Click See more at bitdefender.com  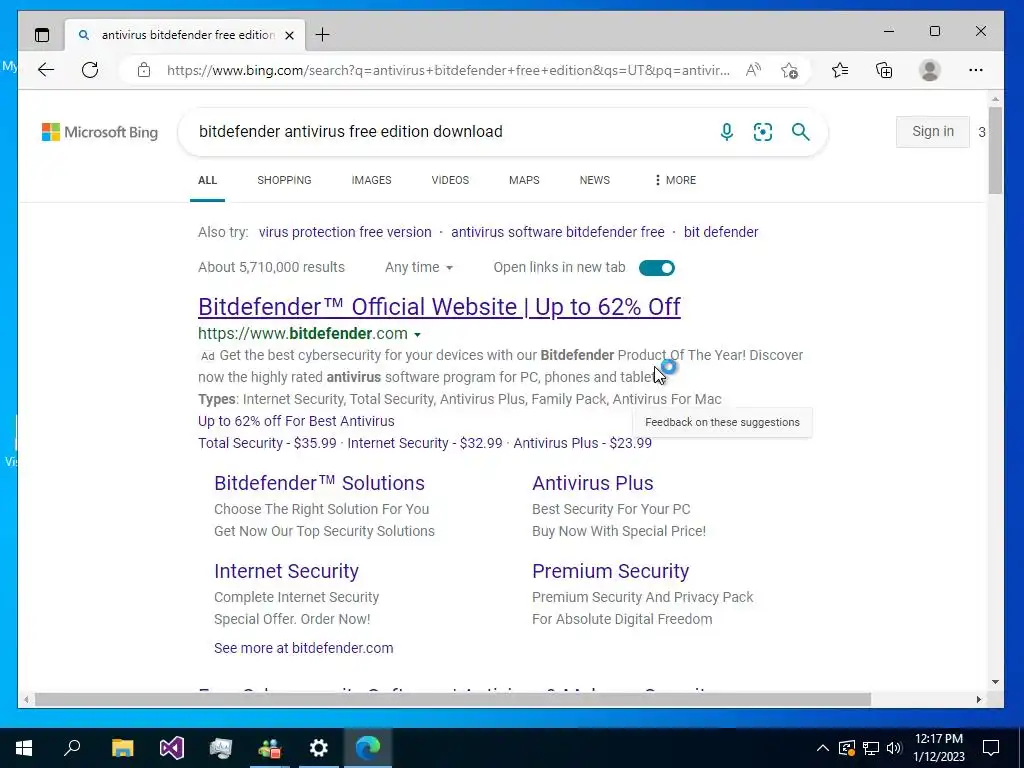pos(304,648)
